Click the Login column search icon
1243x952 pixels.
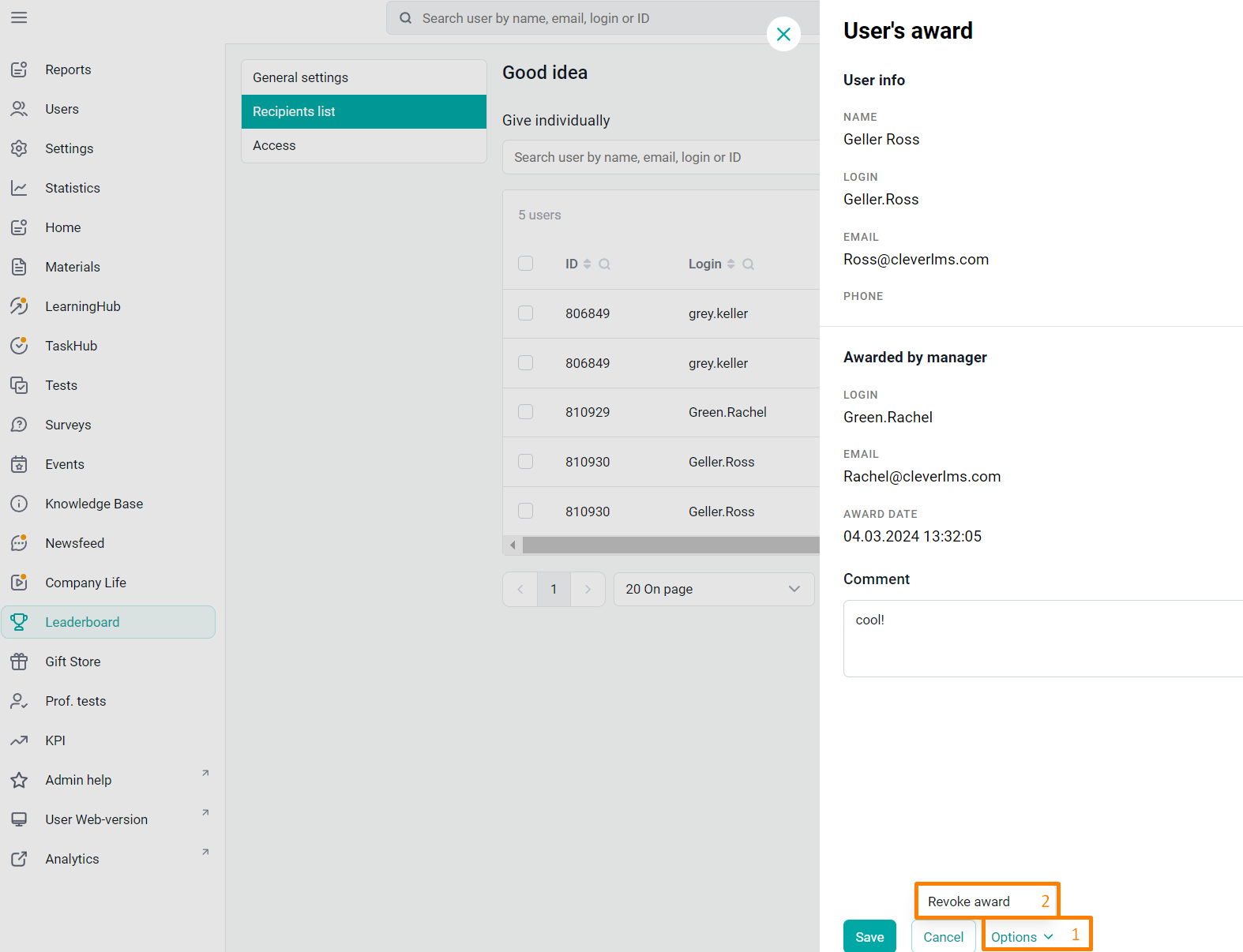coord(748,264)
